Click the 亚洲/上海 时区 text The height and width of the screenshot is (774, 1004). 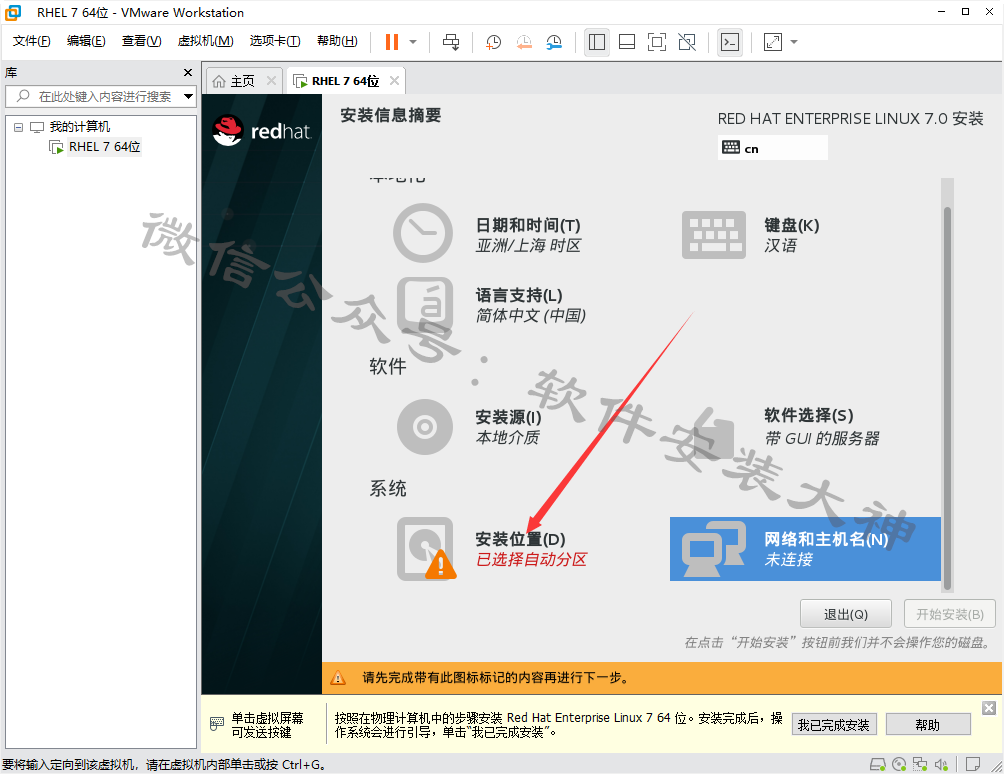(528, 246)
